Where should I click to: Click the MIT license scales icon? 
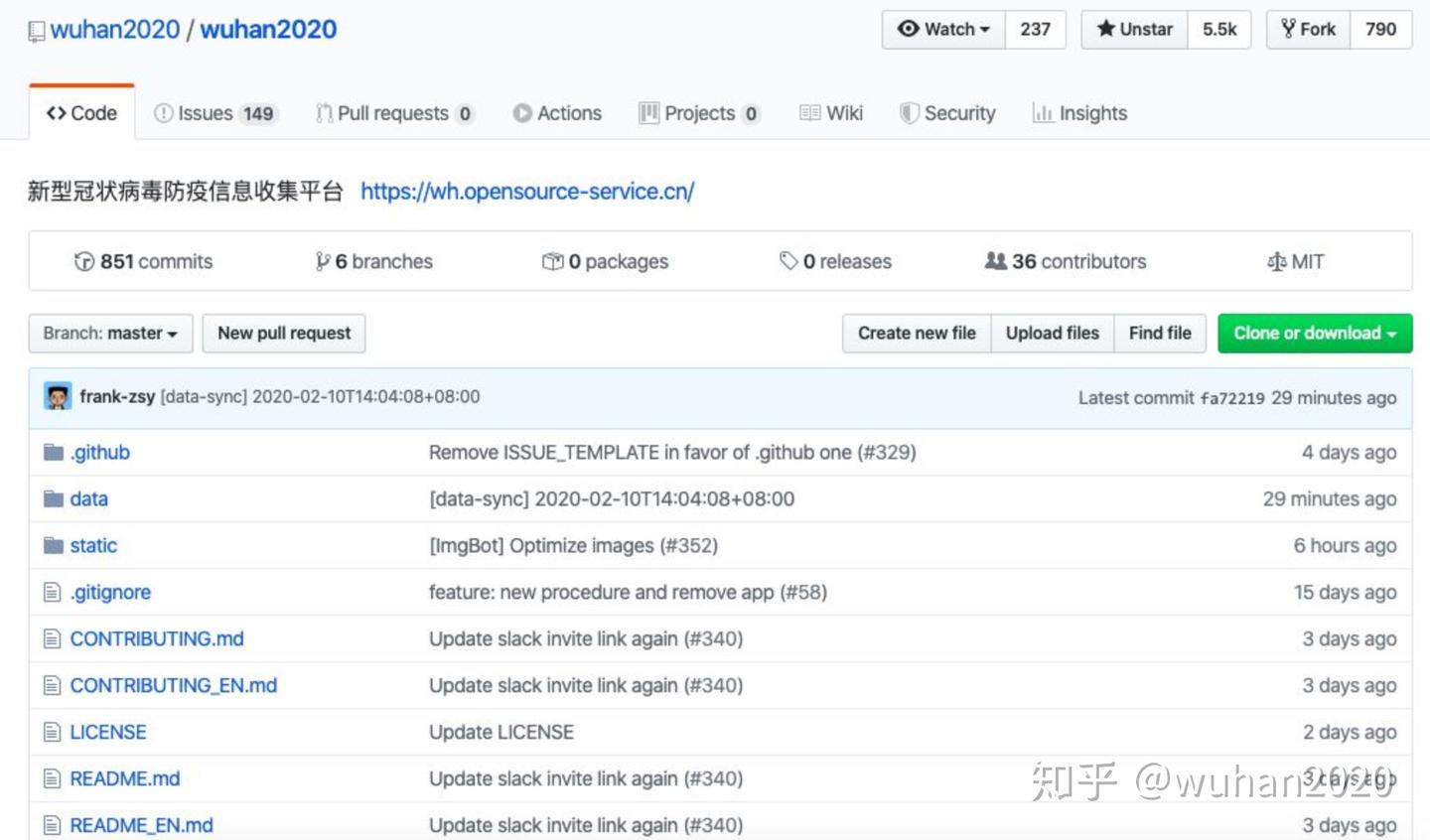1277,261
